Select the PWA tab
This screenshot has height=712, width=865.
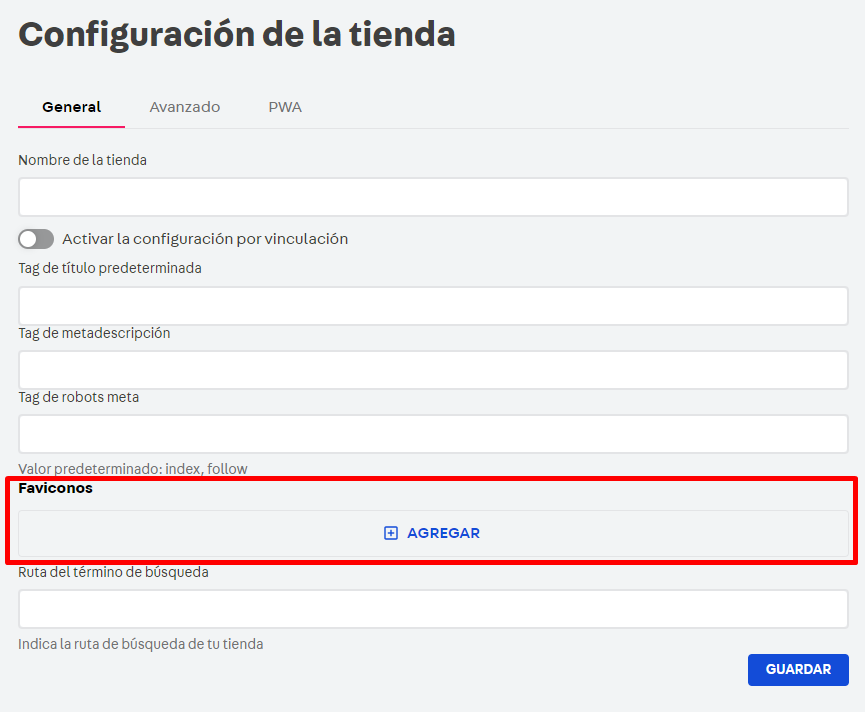pos(285,106)
